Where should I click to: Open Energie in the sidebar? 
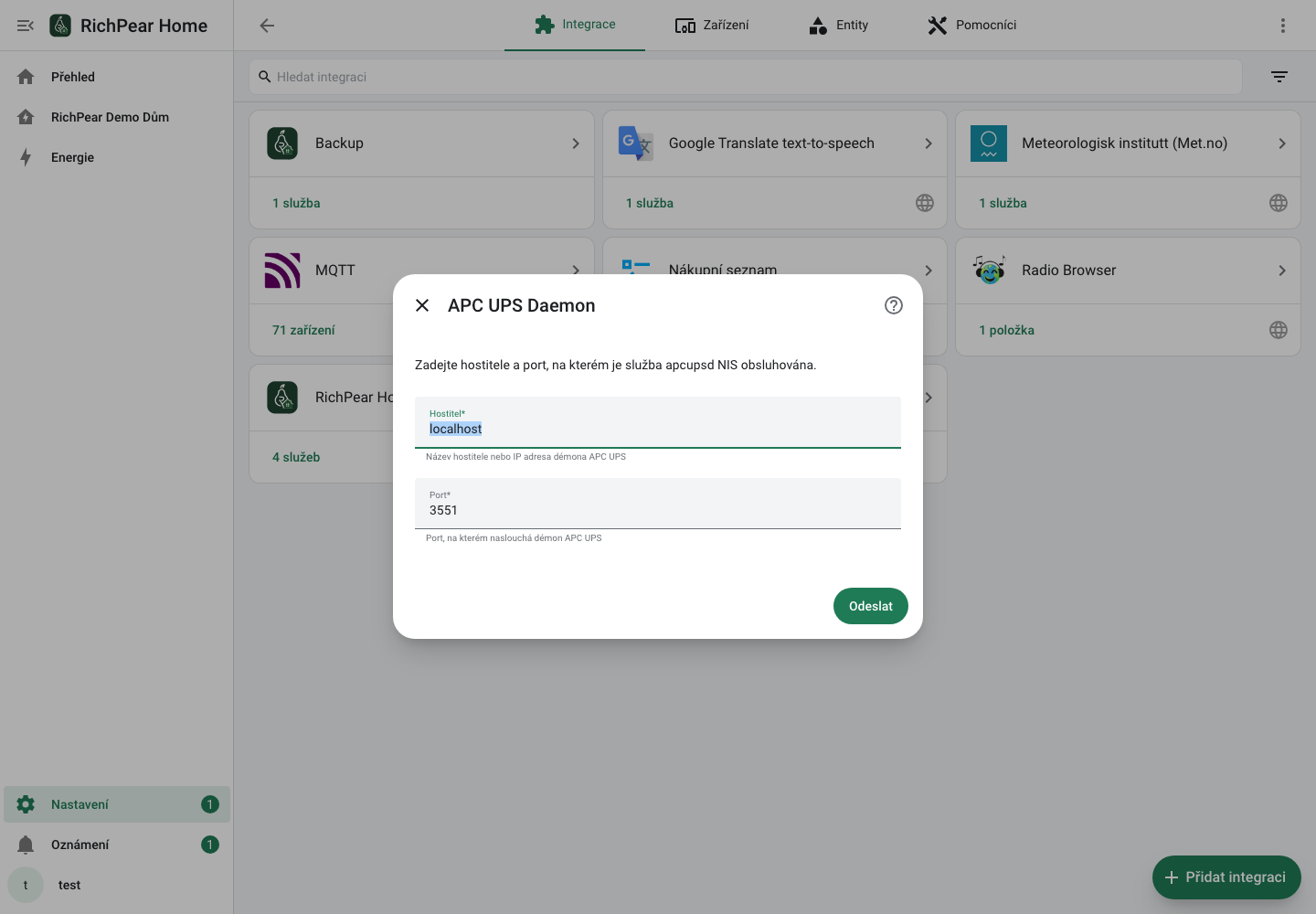click(117, 157)
